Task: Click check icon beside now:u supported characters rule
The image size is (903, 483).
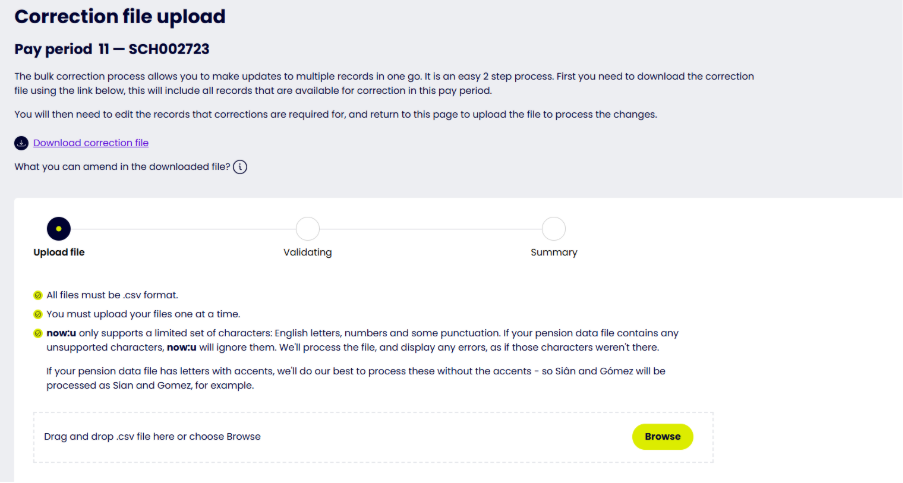Action: [x=38, y=333]
